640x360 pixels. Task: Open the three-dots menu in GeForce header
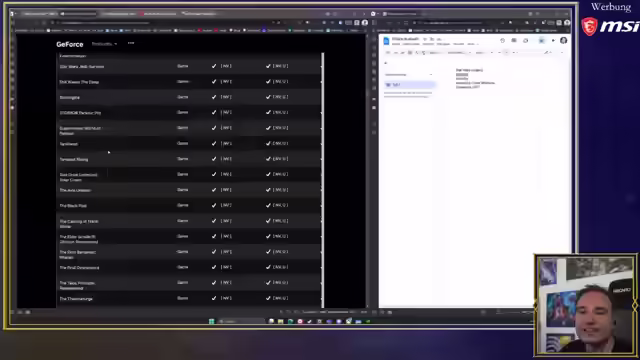pos(131,43)
